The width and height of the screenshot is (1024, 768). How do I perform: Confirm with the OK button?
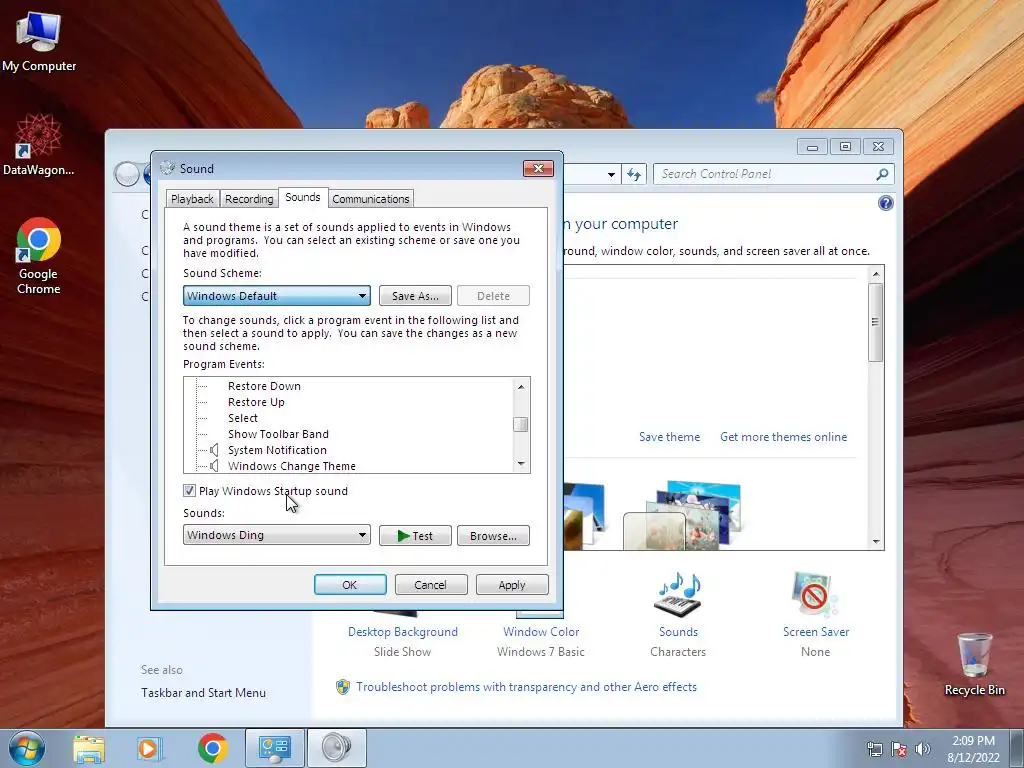click(x=350, y=584)
